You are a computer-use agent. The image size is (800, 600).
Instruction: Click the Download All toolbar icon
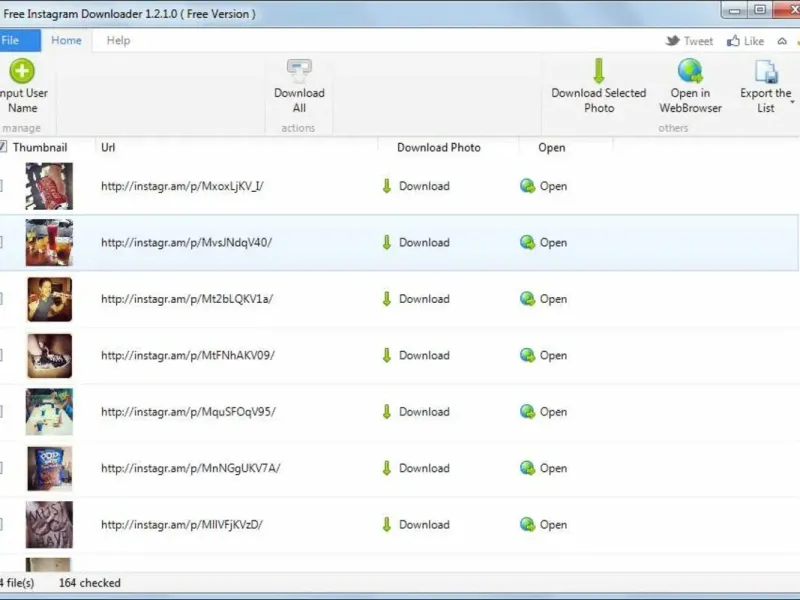coord(299,70)
